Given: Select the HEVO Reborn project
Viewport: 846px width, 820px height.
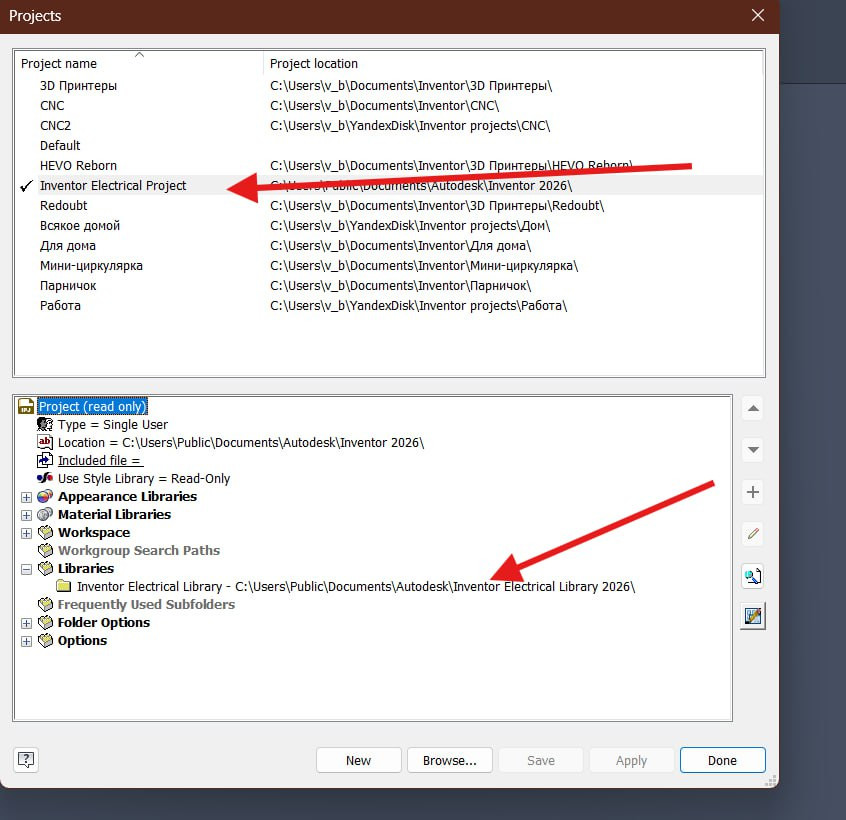Looking at the screenshot, I should pos(78,166).
